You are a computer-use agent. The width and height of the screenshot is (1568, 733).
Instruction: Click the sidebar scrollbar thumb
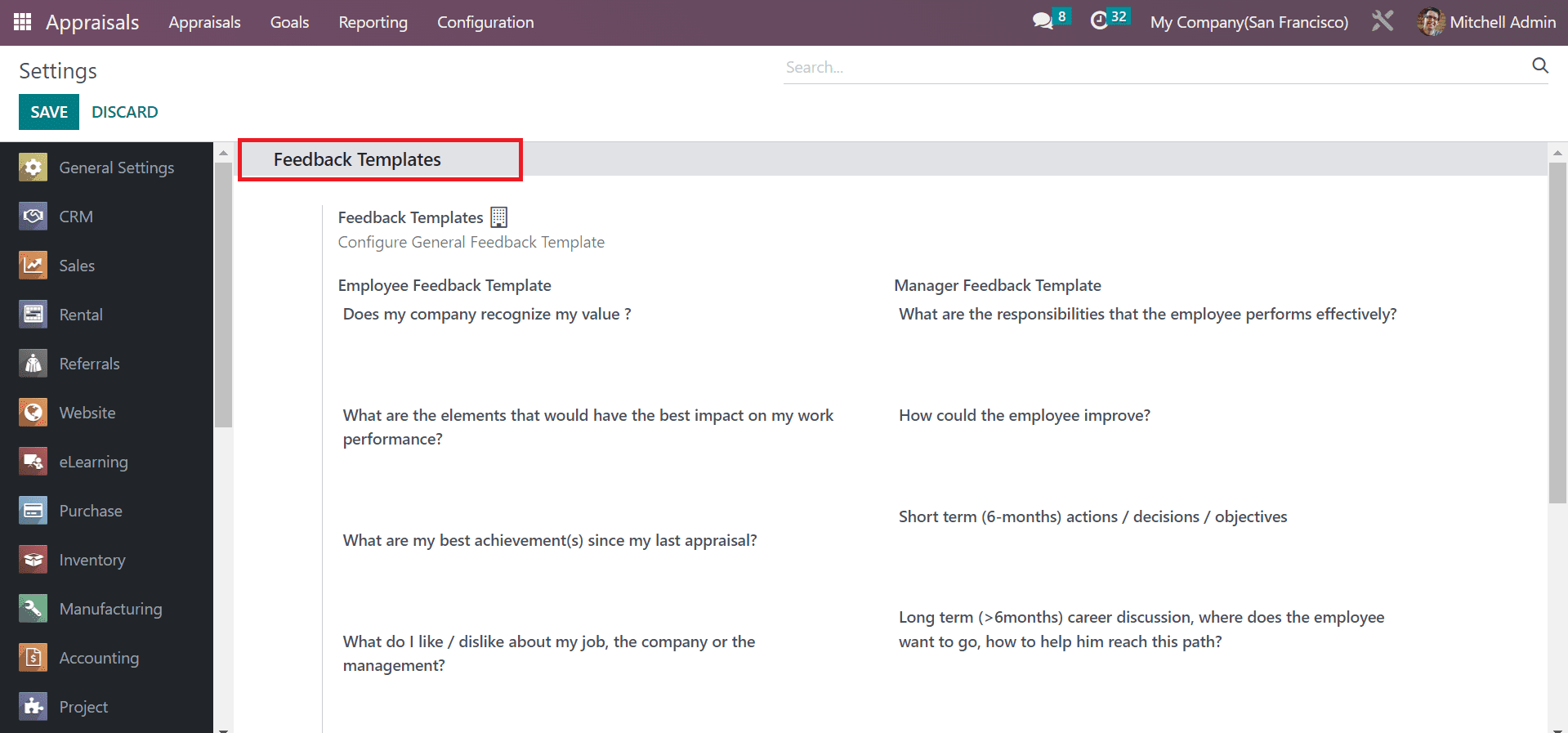point(223,294)
